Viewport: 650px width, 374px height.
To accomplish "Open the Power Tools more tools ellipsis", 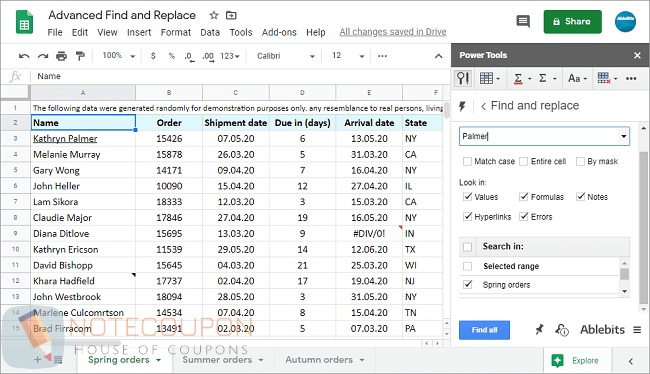I will (631, 78).
